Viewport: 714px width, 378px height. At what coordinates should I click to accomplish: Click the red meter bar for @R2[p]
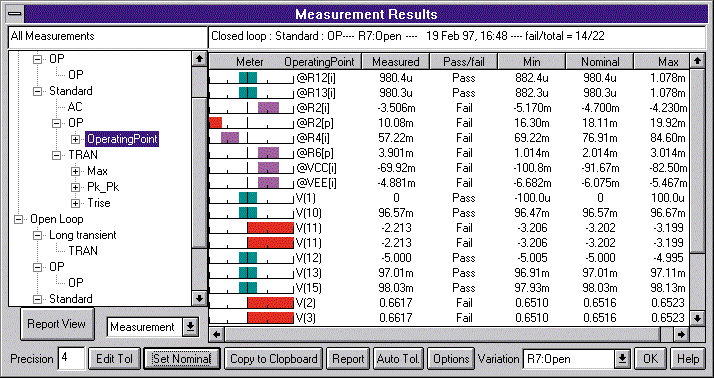pos(215,122)
